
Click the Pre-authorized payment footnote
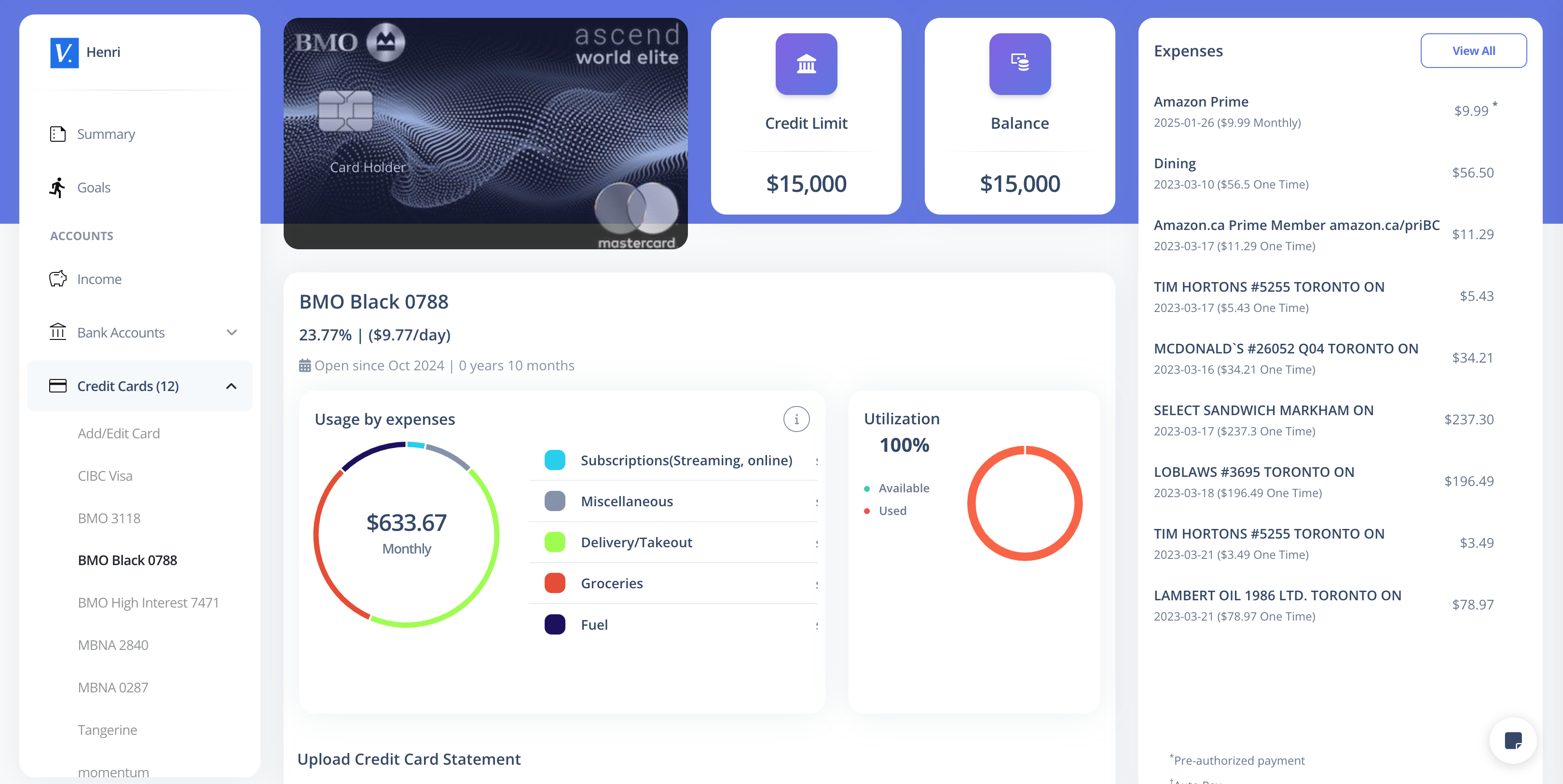coord(1237,760)
